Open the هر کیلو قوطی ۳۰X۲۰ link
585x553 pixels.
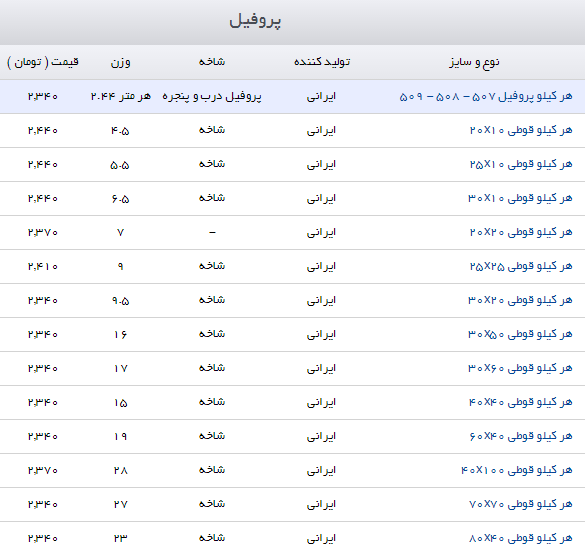(520, 300)
